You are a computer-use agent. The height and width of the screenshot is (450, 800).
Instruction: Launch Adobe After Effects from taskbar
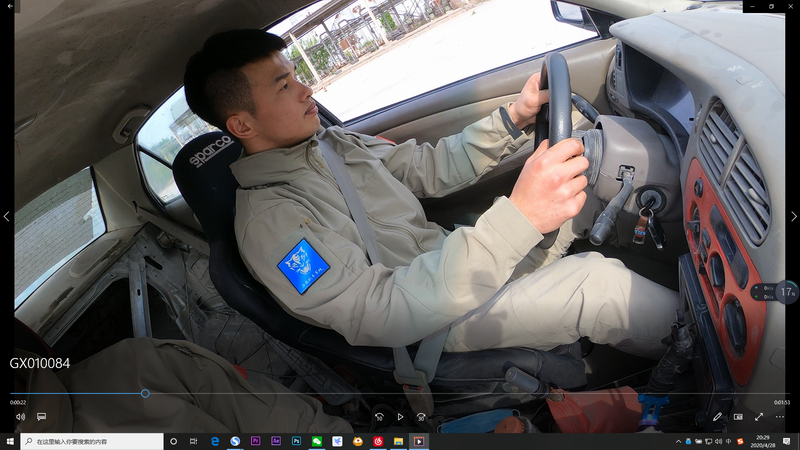276,441
